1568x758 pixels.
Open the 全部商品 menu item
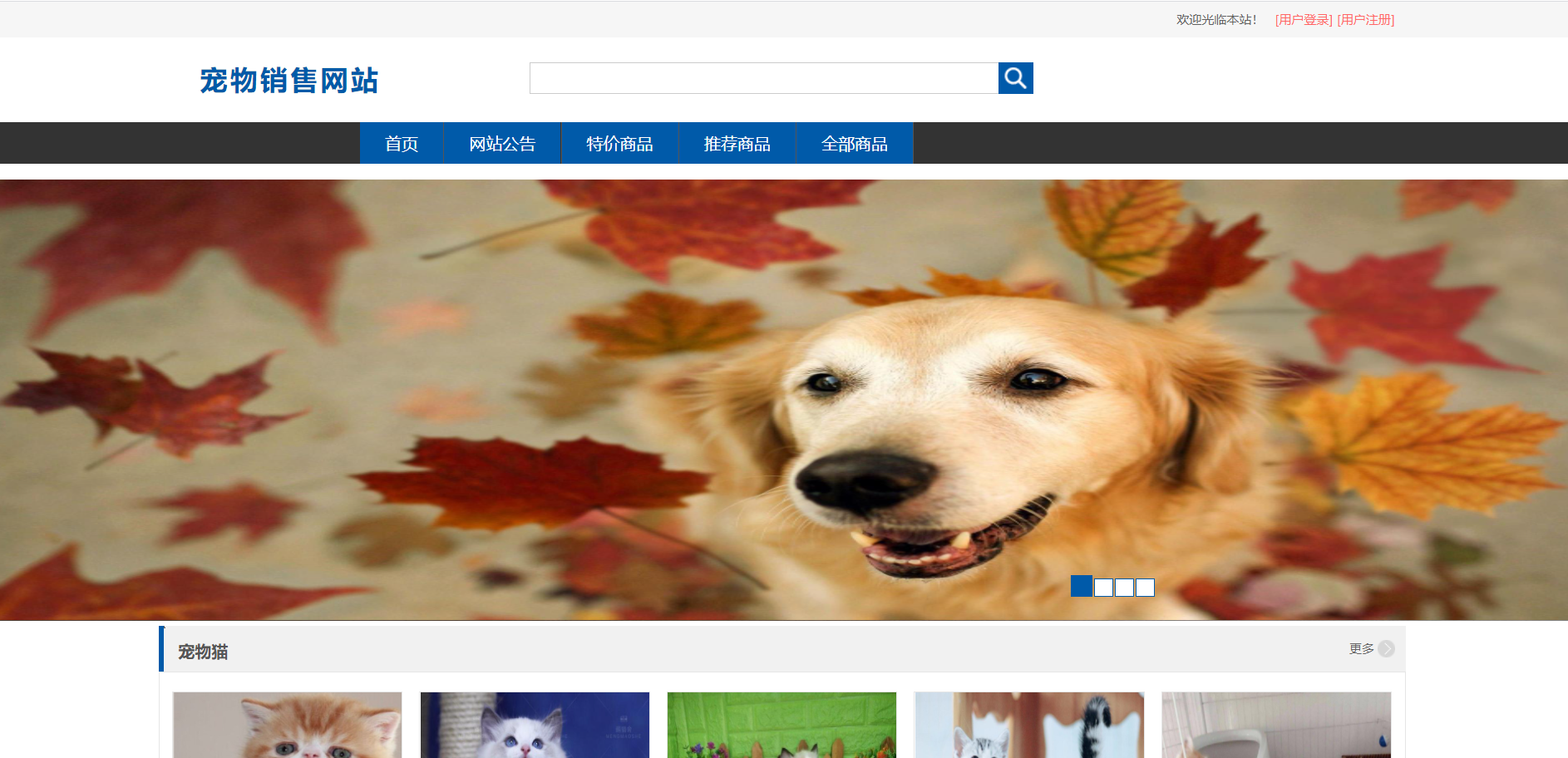click(855, 143)
